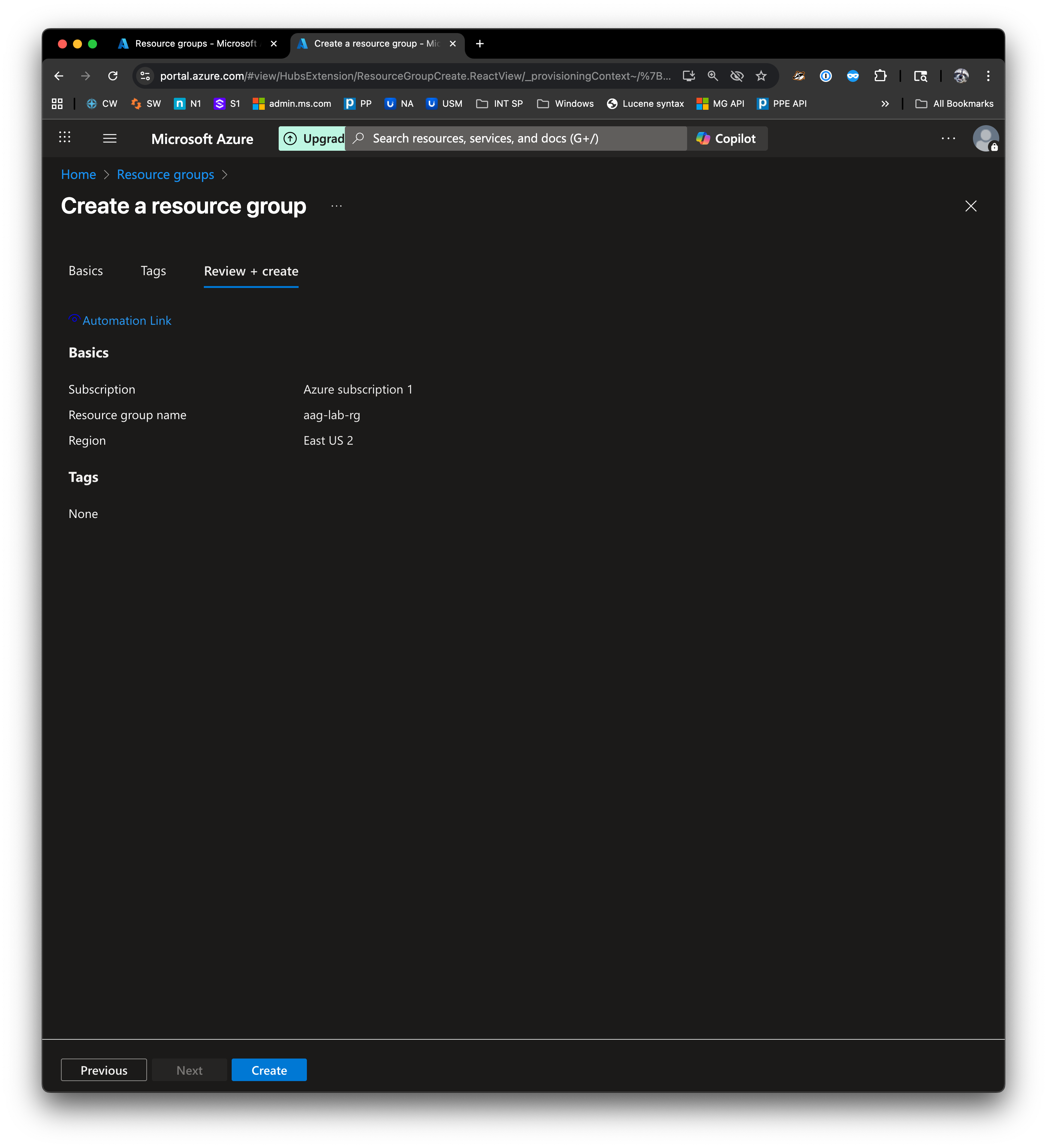The width and height of the screenshot is (1047, 1148).
Task: Close the Create a resource group blade
Action: (x=971, y=206)
